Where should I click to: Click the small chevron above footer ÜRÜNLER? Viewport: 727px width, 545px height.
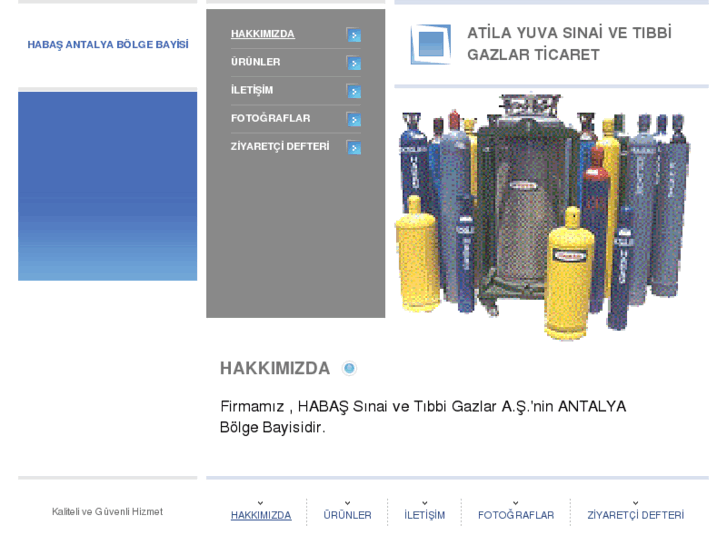click(x=347, y=503)
